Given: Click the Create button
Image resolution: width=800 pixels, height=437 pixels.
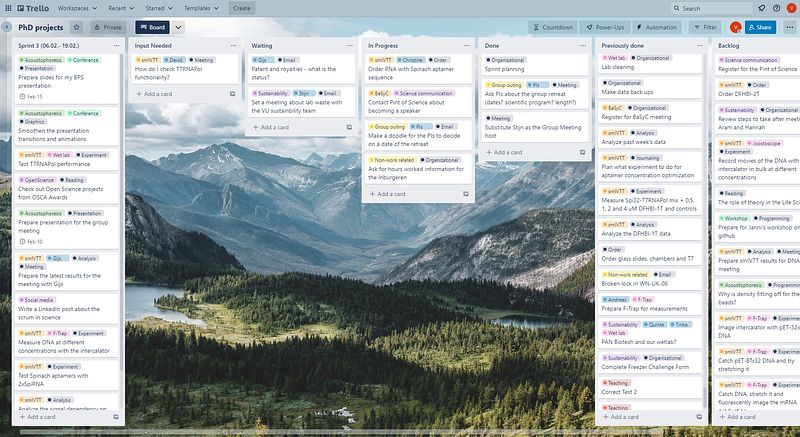Looking at the screenshot, I should (241, 7).
